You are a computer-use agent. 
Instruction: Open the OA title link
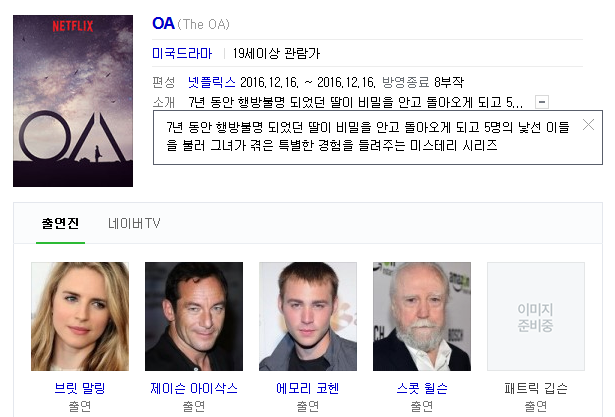[163, 24]
